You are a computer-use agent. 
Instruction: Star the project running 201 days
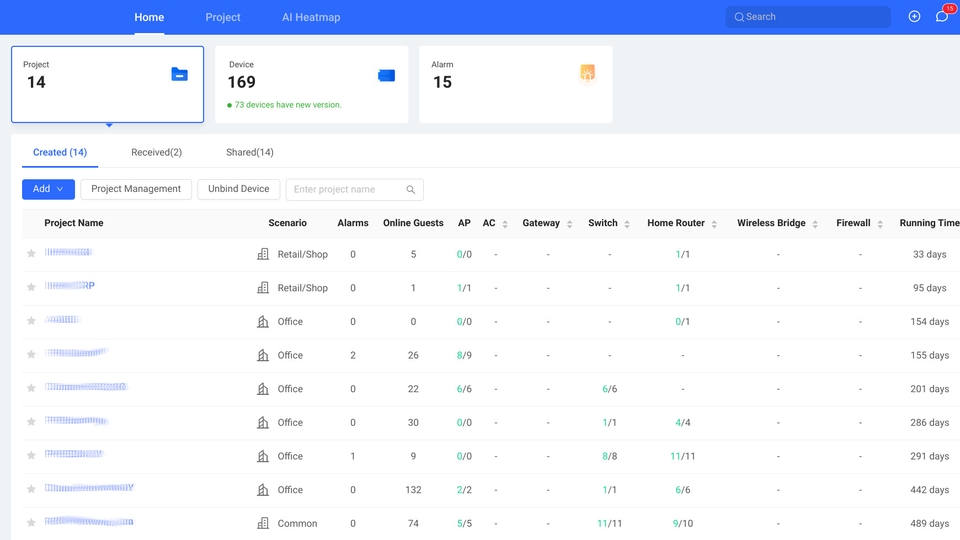(x=31, y=388)
